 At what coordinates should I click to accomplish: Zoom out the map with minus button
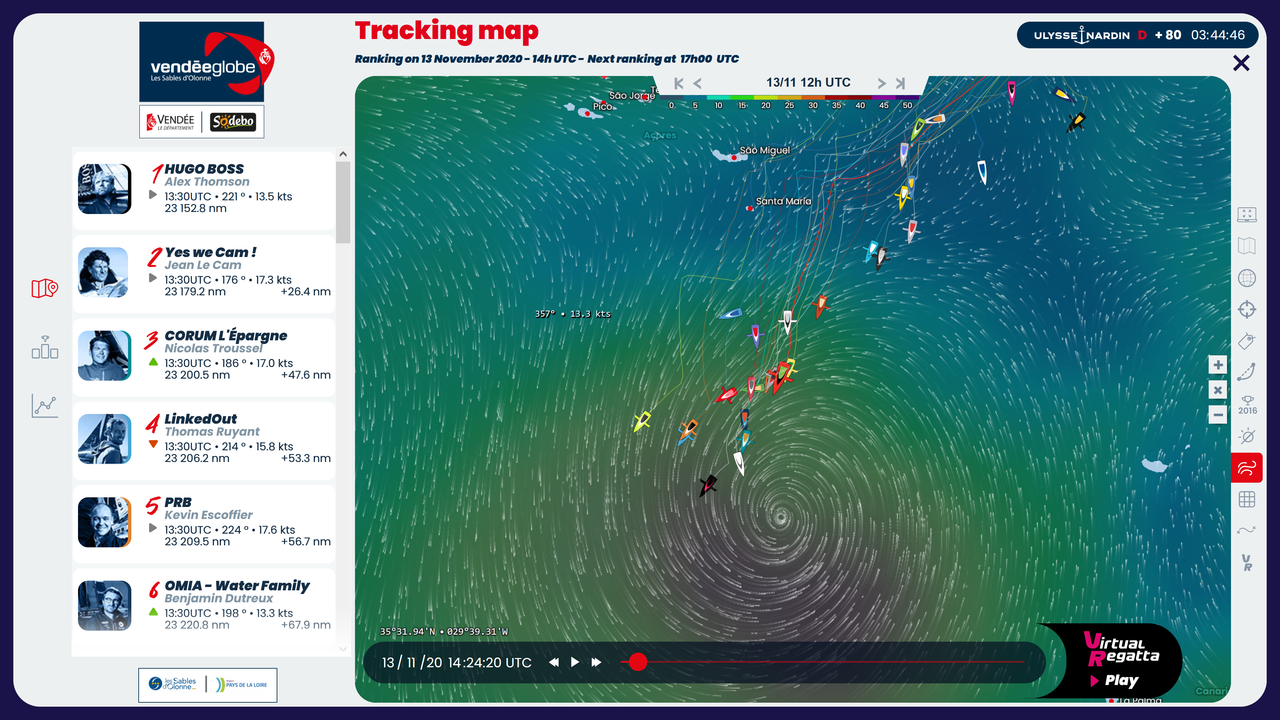pyautogui.click(x=1217, y=414)
